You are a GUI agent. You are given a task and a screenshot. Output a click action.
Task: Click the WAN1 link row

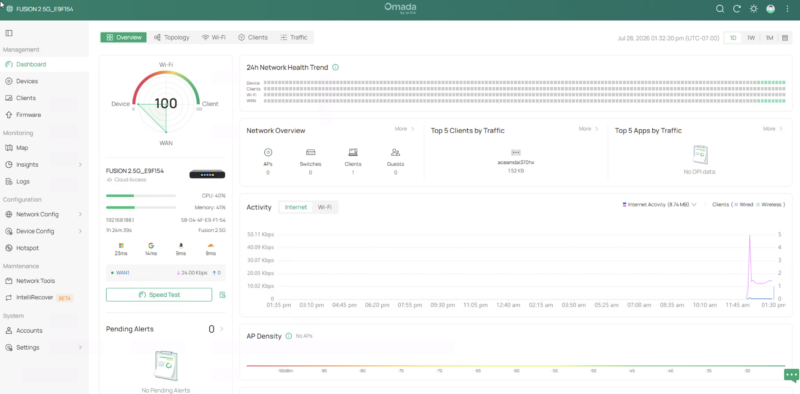click(166, 273)
